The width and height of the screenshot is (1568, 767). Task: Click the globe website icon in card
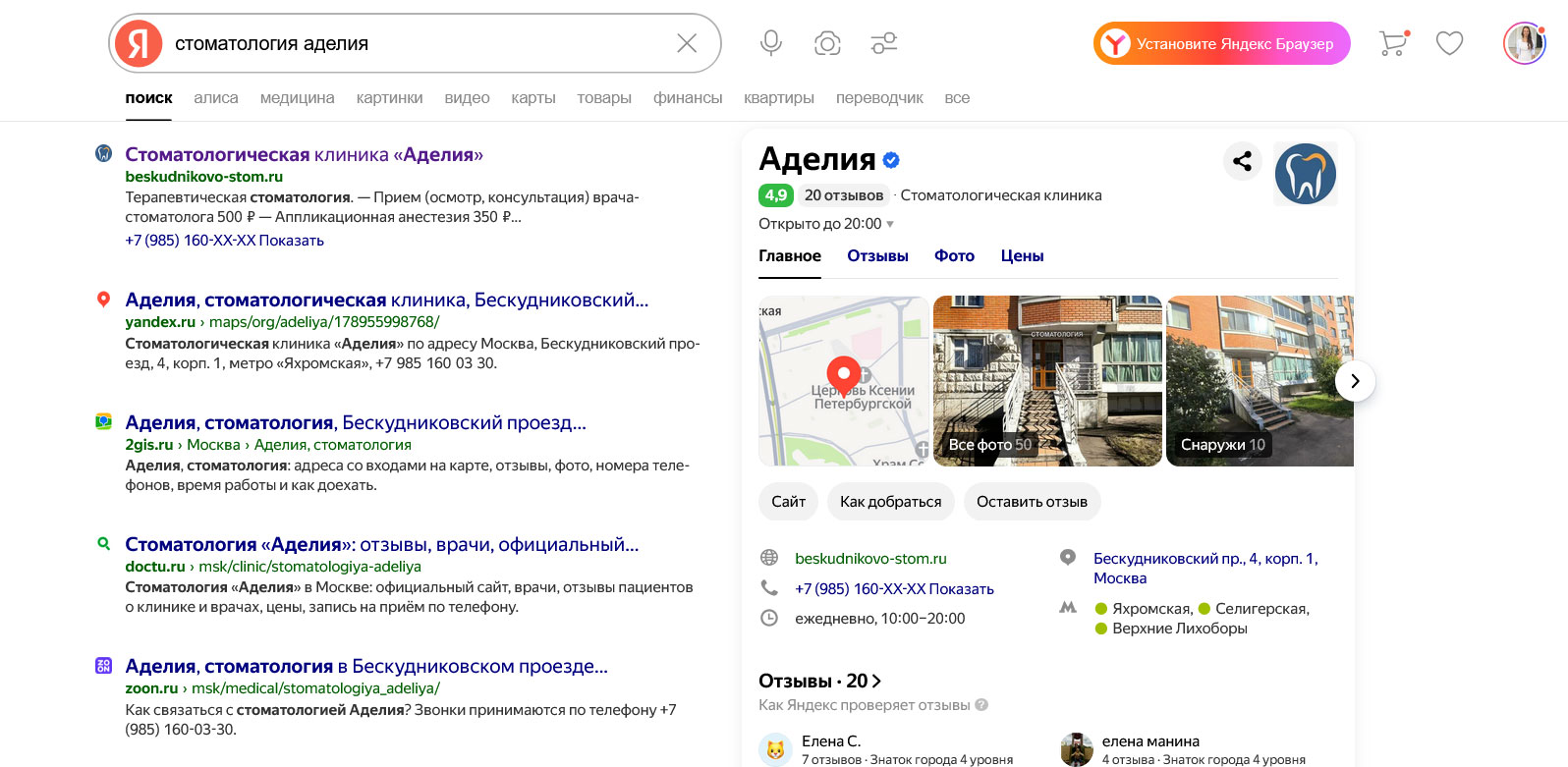(769, 558)
